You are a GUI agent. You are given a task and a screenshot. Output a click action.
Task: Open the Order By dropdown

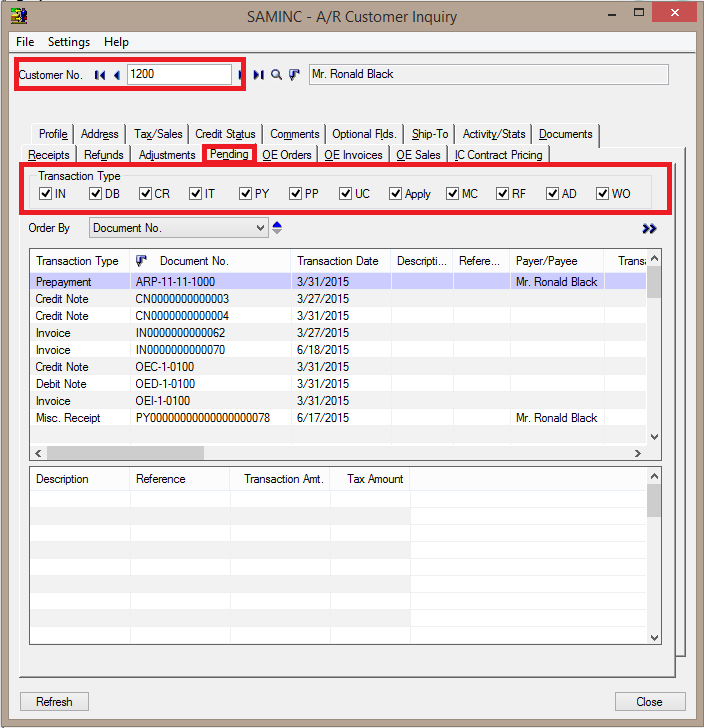pyautogui.click(x=260, y=228)
